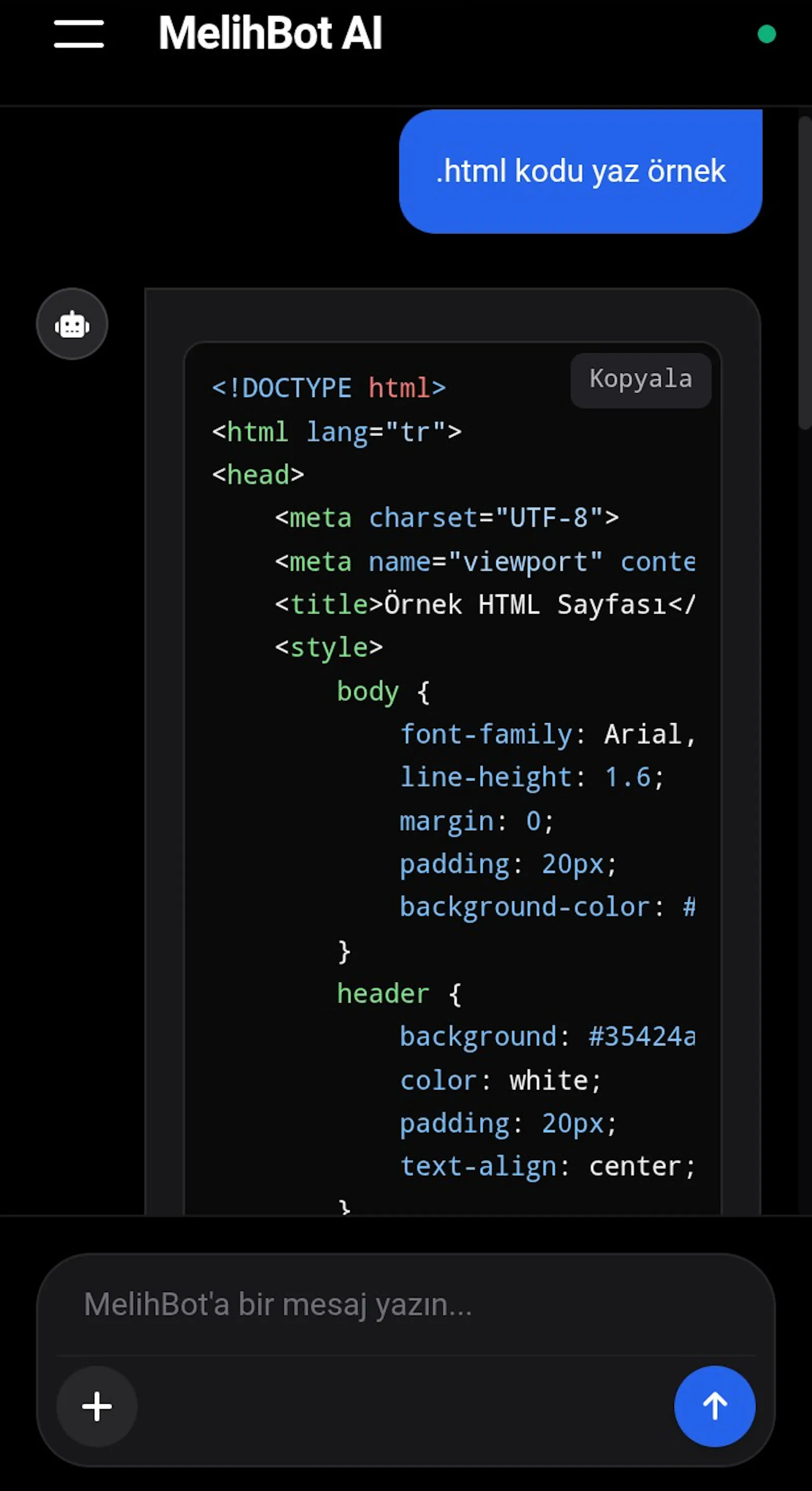Click the meta name="viewport" line
This screenshot has height=1491, width=812.
point(485,561)
